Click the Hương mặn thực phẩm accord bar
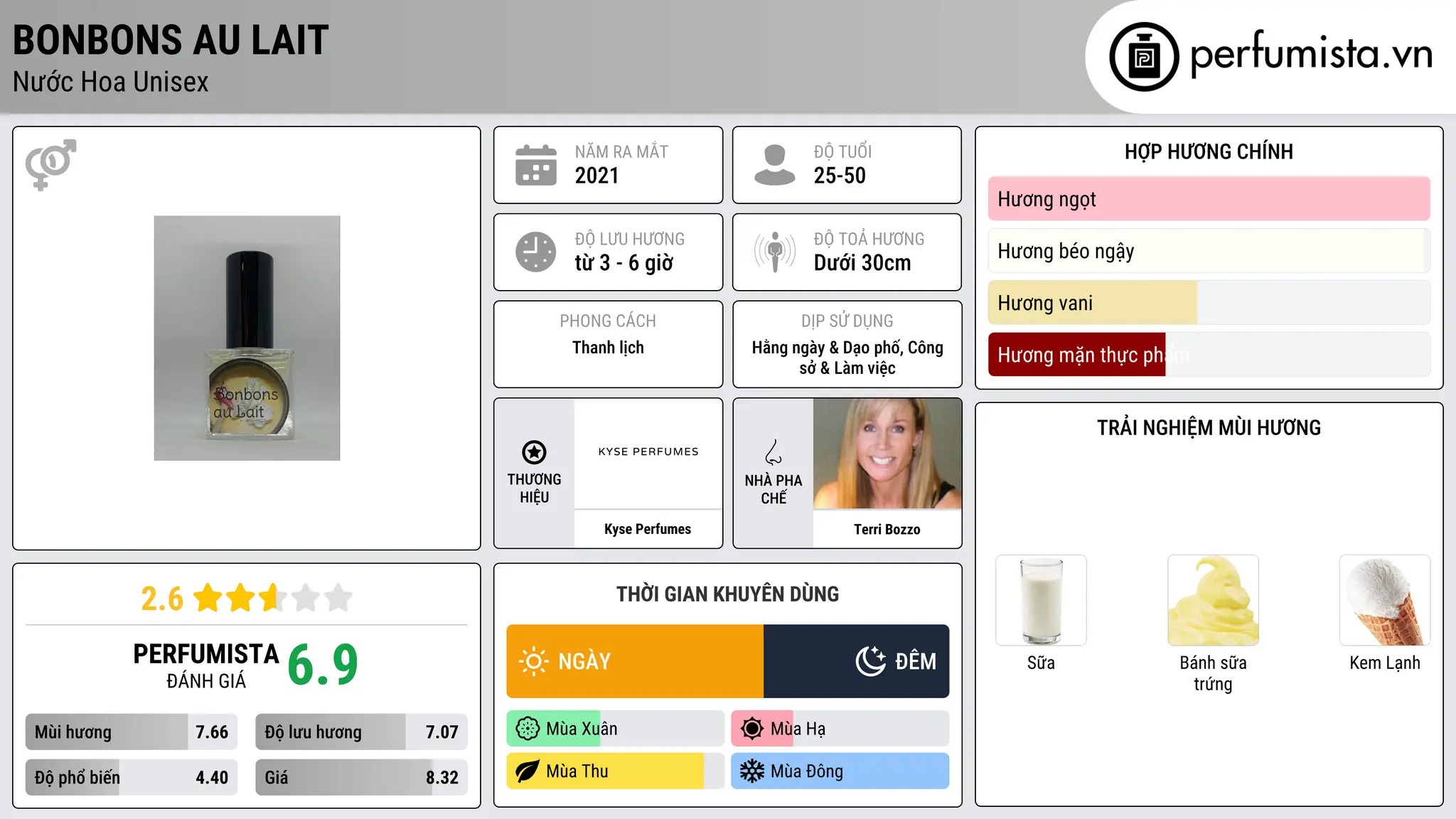The image size is (1456, 819). click(1209, 355)
